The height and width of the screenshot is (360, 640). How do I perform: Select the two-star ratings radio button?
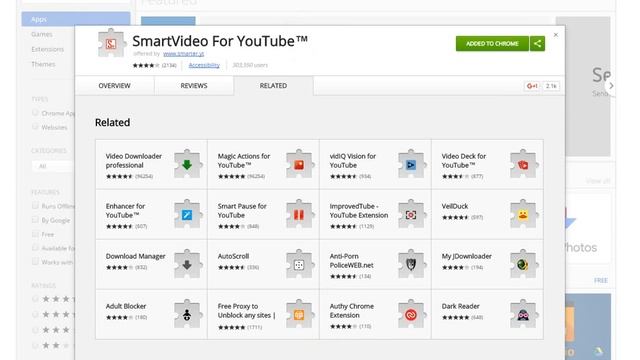click(x=35, y=345)
